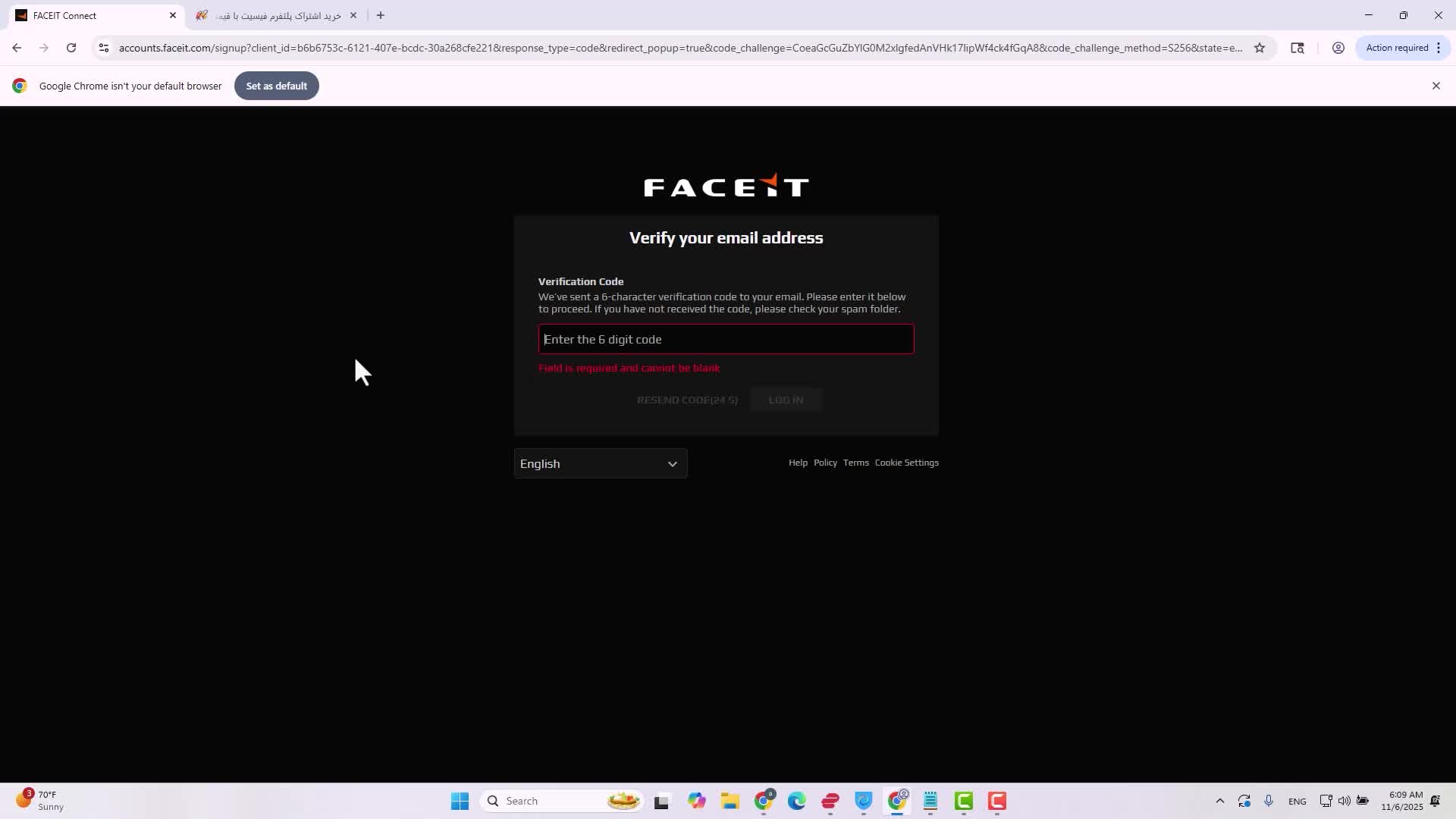Screen dimensions: 1456x819
Task: Reload the FACEIT page
Action: click(71, 48)
